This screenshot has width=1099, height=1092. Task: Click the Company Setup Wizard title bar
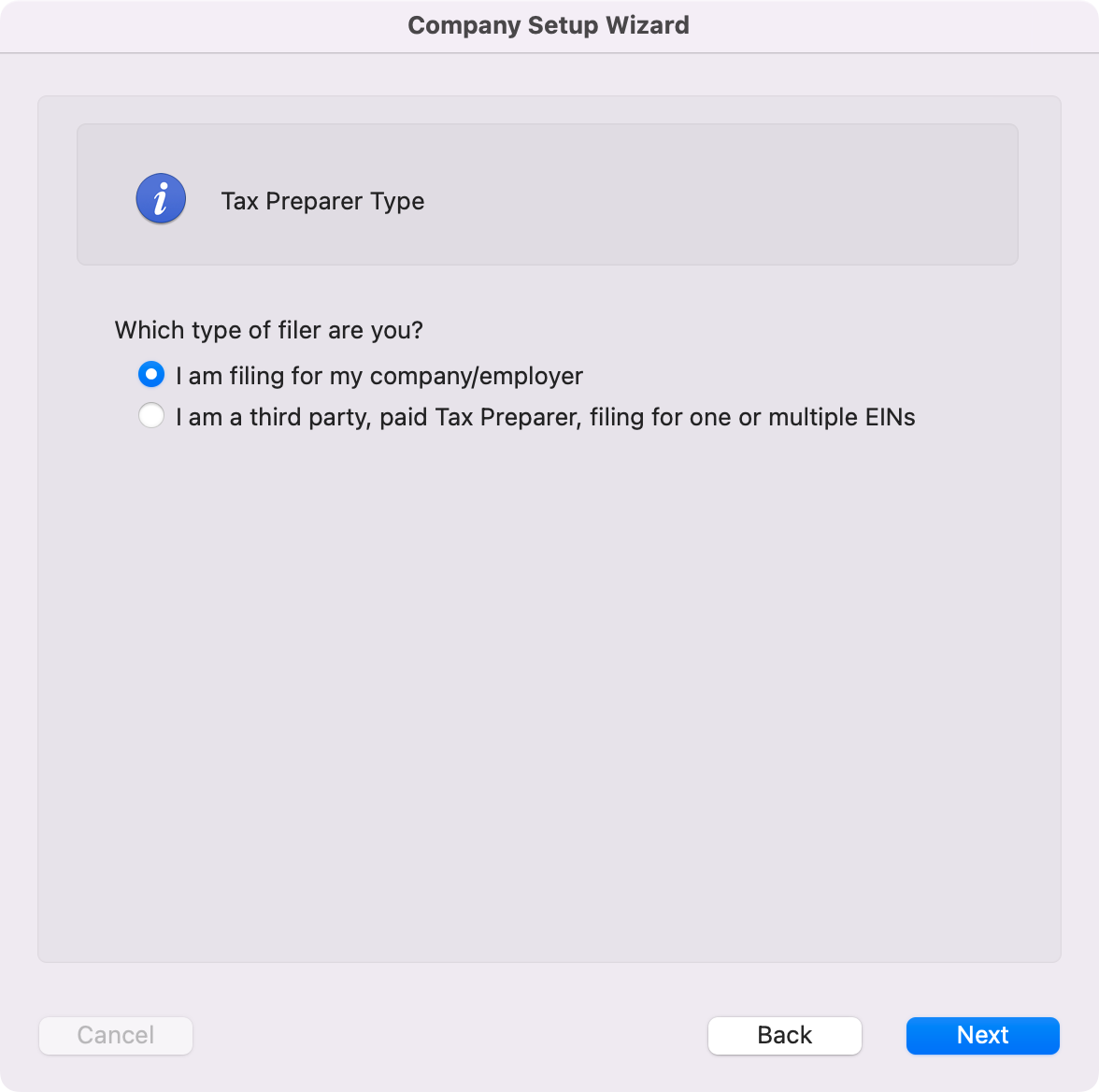(549, 25)
